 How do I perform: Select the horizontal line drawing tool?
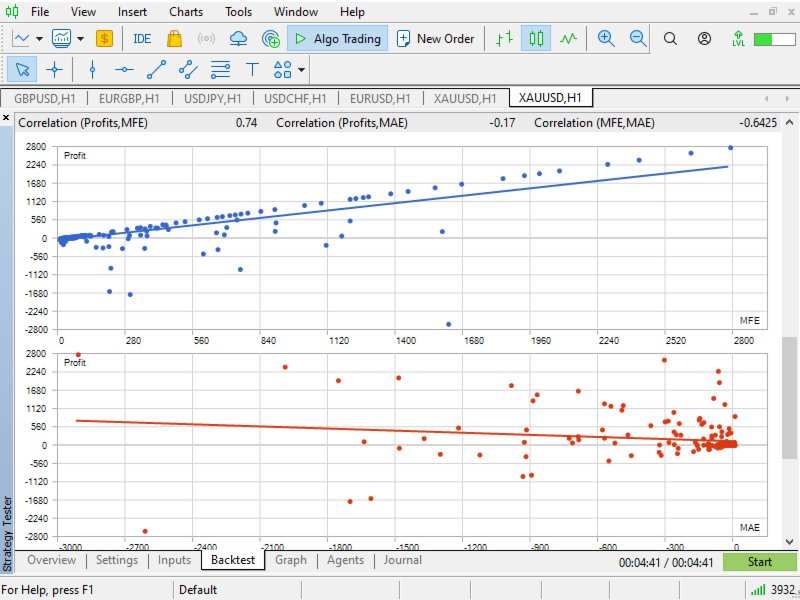pyautogui.click(x=124, y=69)
